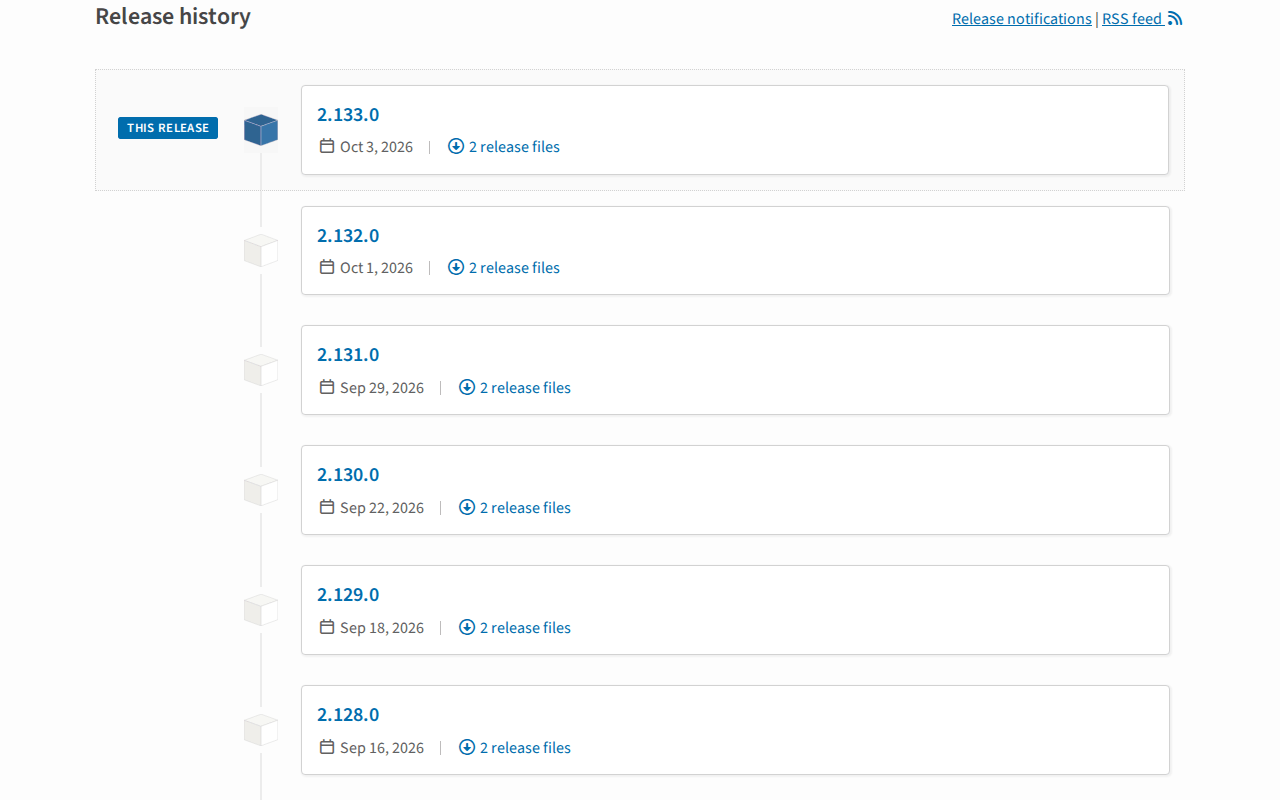Image resolution: width=1280 pixels, height=800 pixels.
Task: Click the white cube icon for 2.128.0
Action: pyautogui.click(x=261, y=729)
